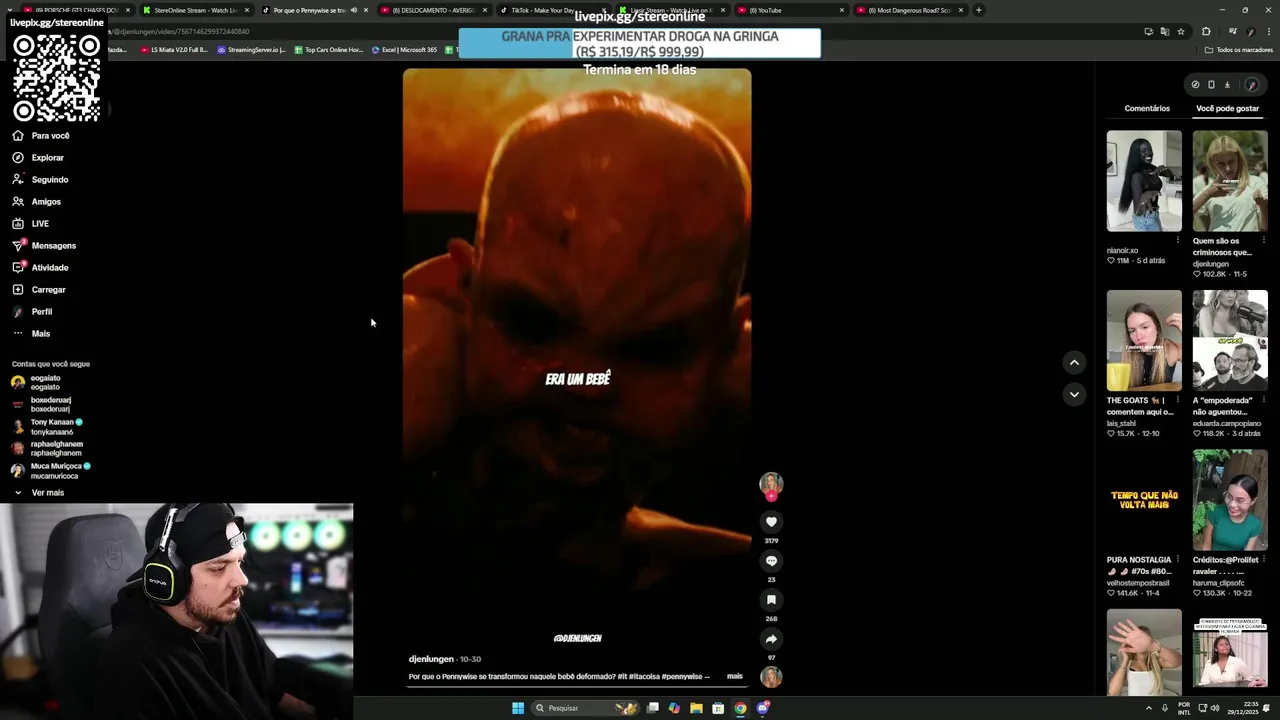
Task: Open options for THE GOATS video card
Action: 1178,400
